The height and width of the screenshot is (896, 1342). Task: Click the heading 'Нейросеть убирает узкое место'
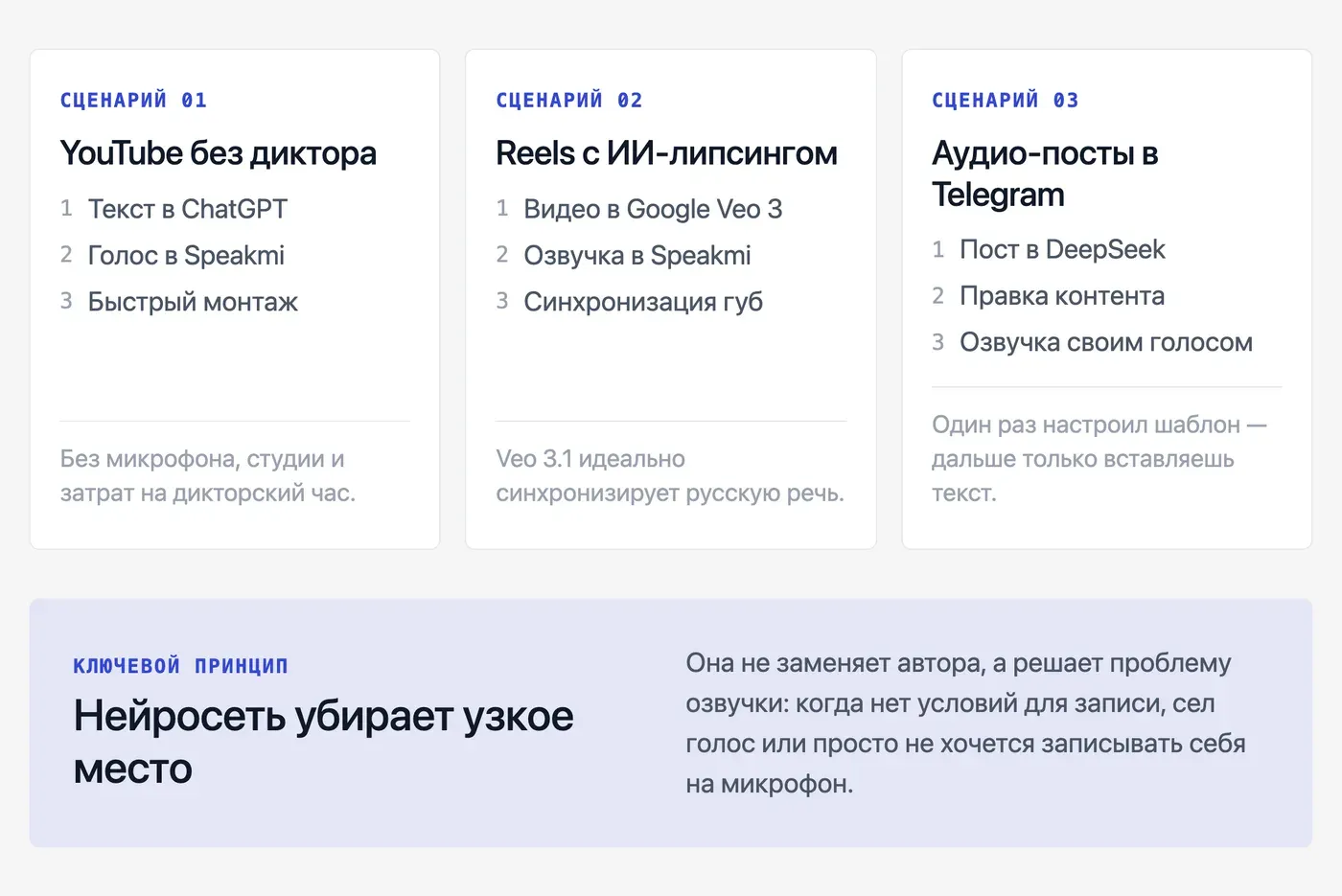click(x=324, y=743)
